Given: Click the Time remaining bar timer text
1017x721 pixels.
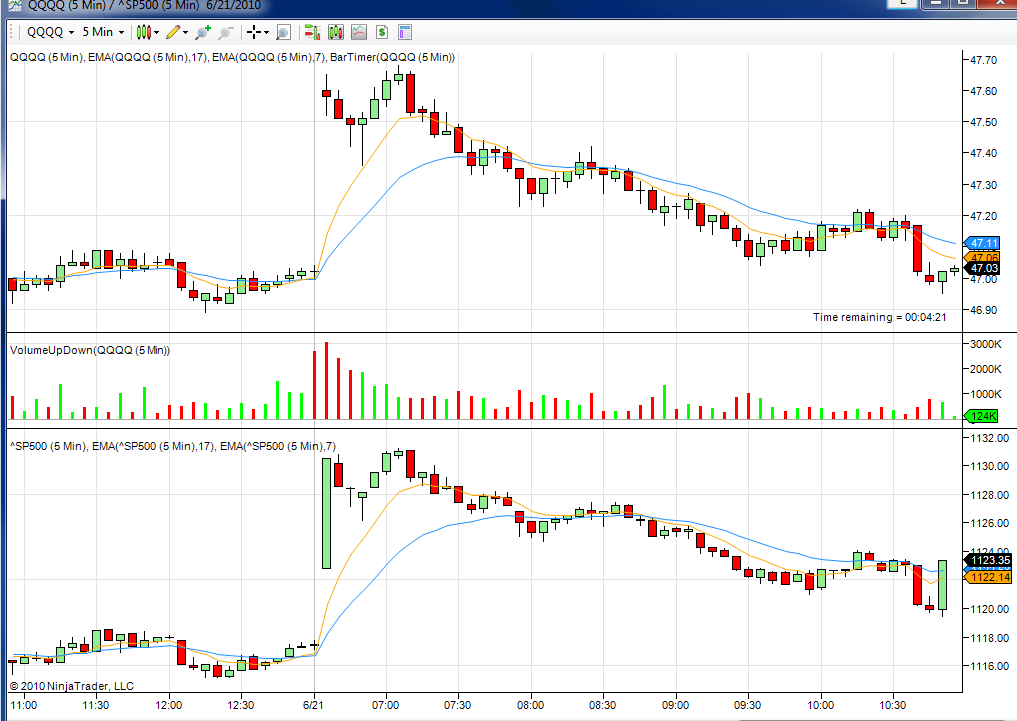Looking at the screenshot, I should pos(879,317).
